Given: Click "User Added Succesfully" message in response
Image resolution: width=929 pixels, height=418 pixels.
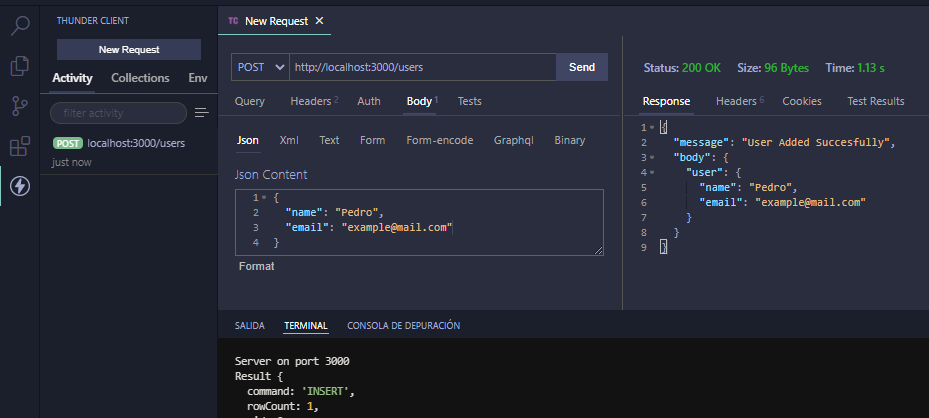Looking at the screenshot, I should 816,143.
